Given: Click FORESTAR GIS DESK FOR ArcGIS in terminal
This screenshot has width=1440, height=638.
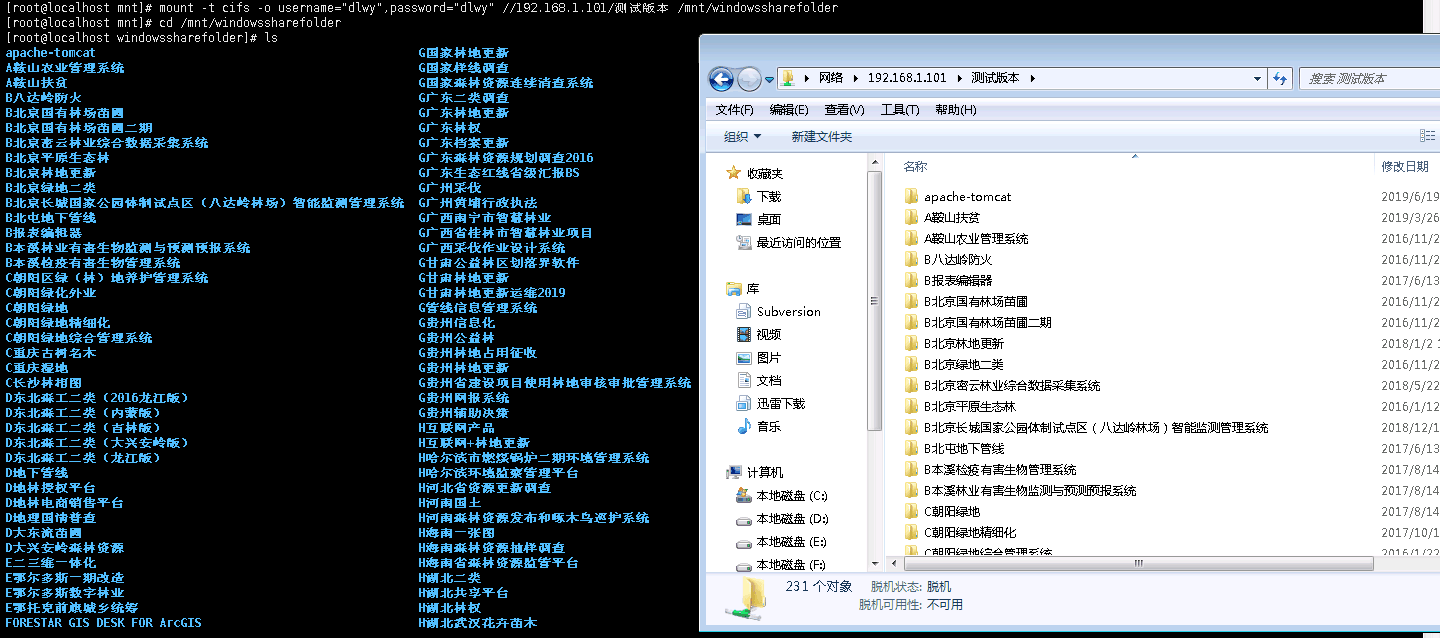Looking at the screenshot, I should 103,622.
